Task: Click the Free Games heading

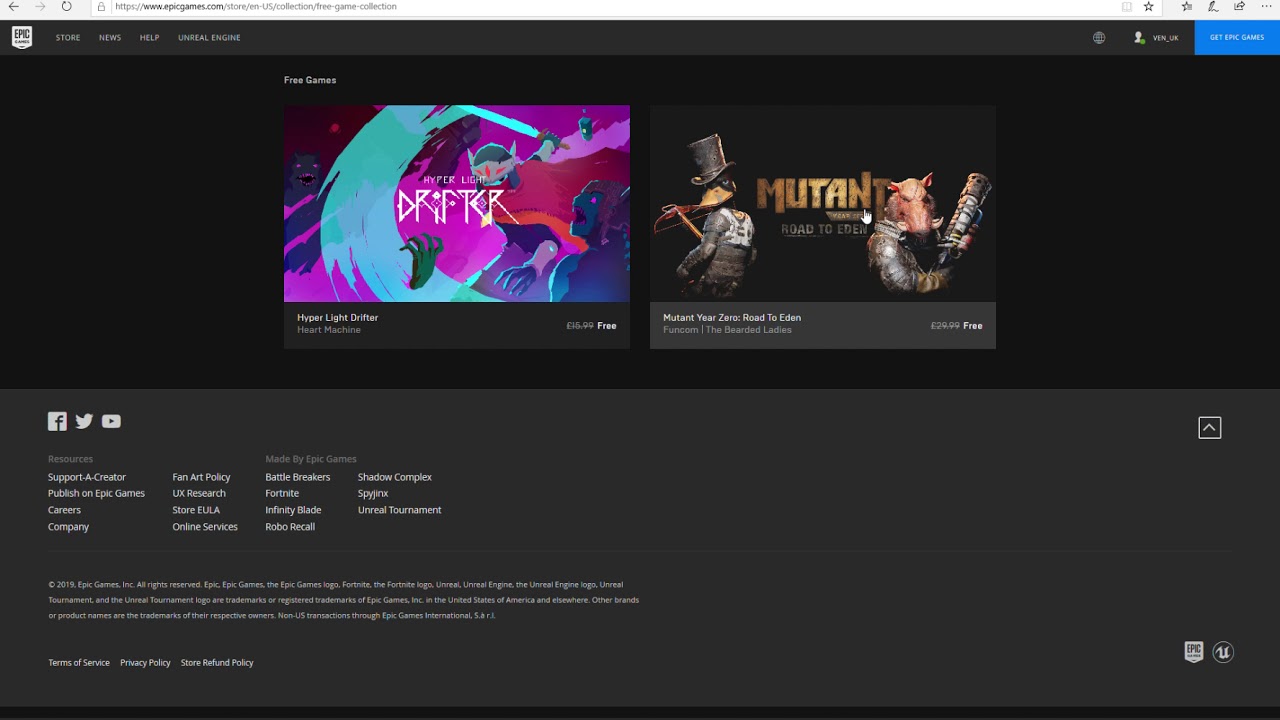Action: (310, 80)
